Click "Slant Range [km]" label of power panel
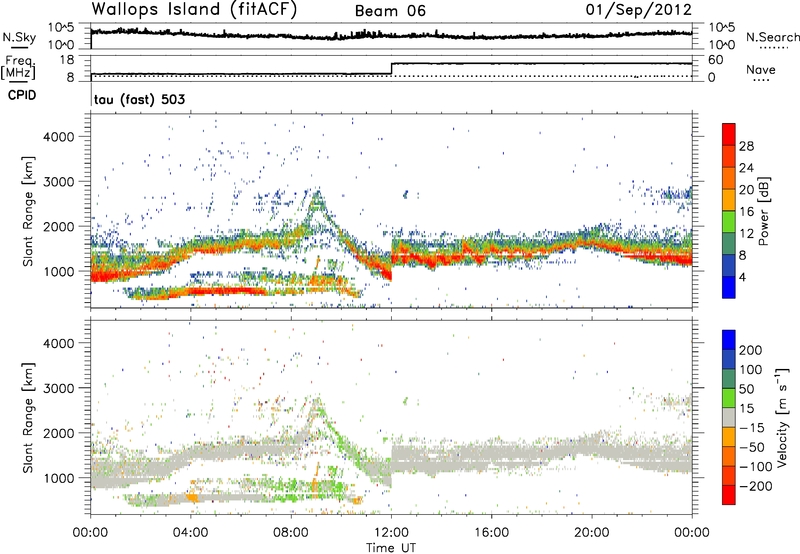 28,211
